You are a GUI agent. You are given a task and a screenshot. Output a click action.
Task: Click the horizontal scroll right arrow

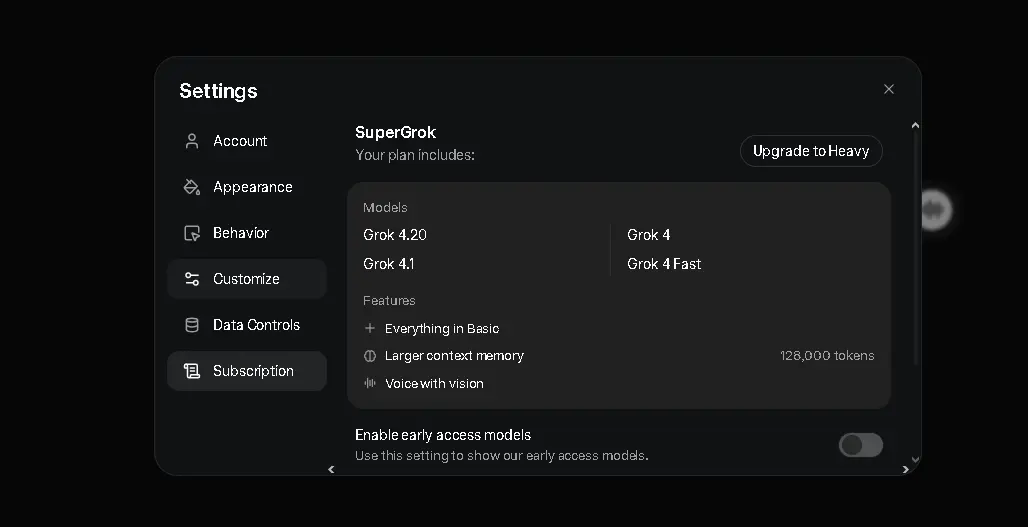(905, 469)
